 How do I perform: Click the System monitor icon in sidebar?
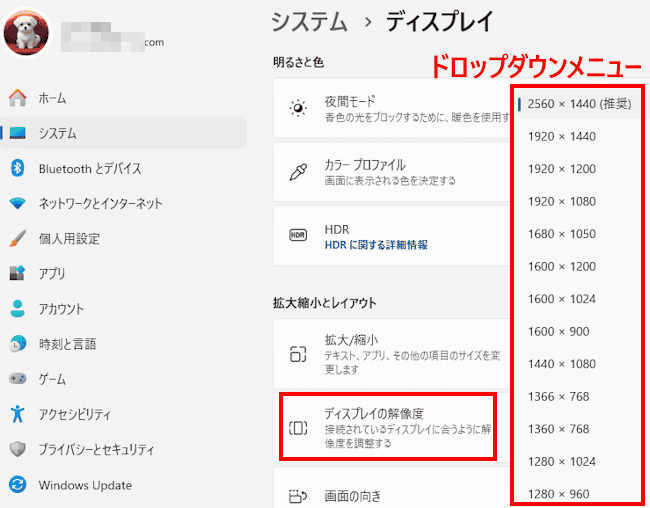(x=17, y=133)
